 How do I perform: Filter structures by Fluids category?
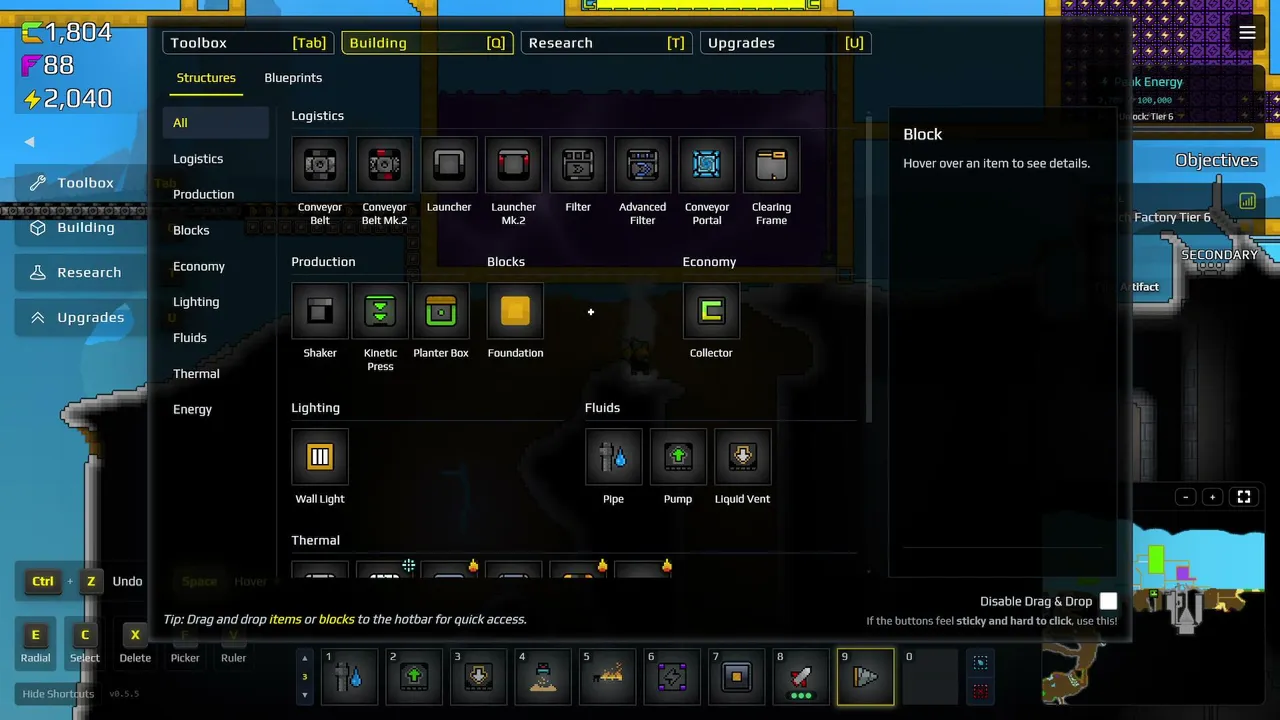click(x=216, y=338)
